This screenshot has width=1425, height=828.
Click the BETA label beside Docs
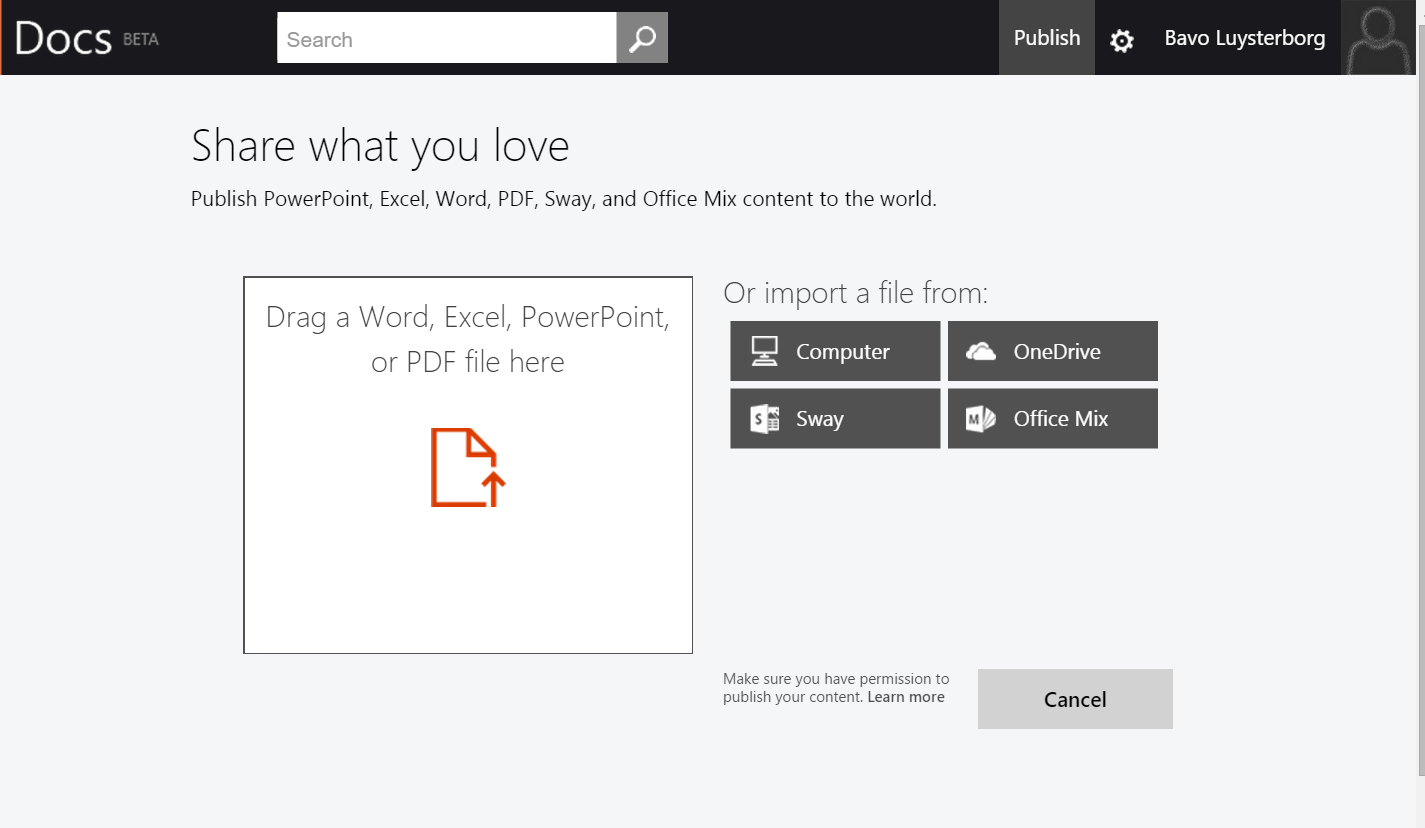pos(141,40)
